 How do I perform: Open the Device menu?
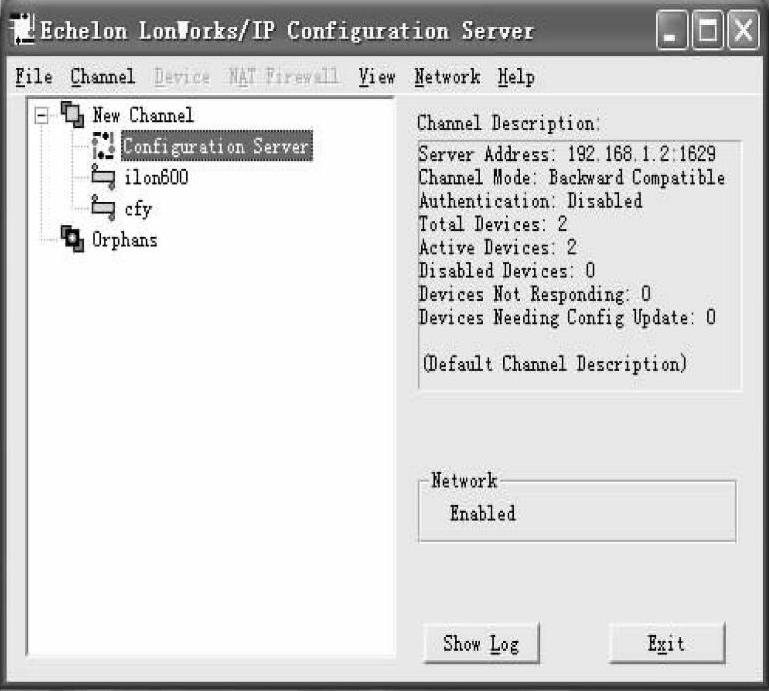[182, 77]
